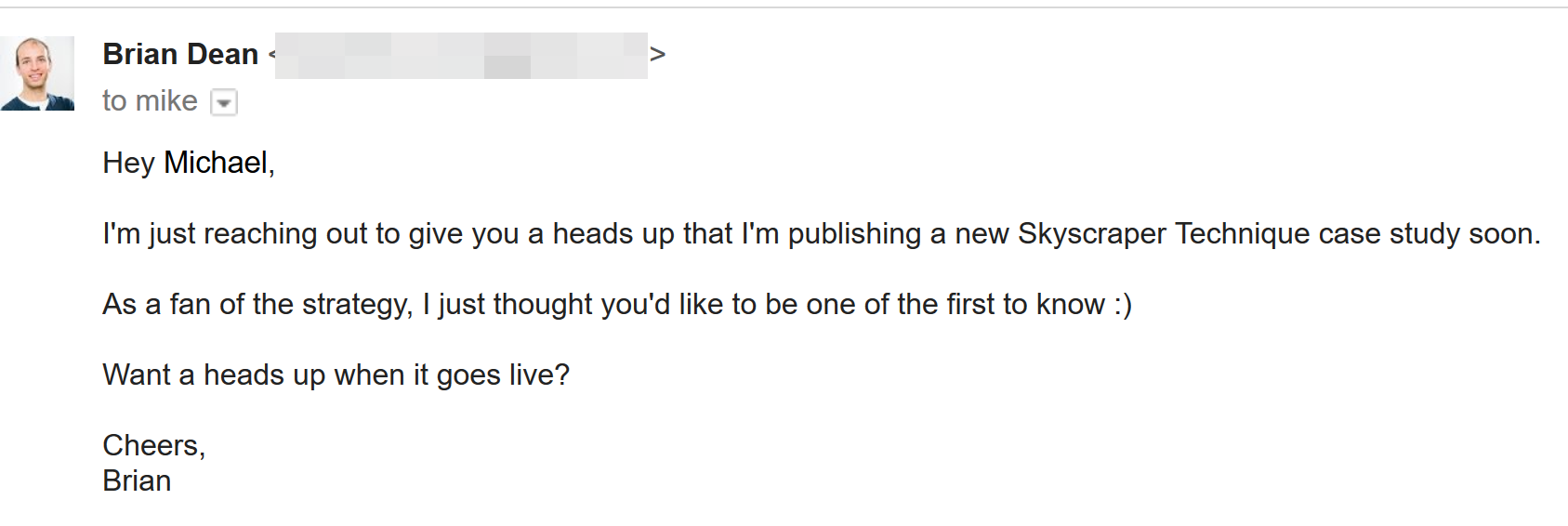The image size is (1568, 526).
Task: Click the closing angle bracket after the email
Action: 657,55
